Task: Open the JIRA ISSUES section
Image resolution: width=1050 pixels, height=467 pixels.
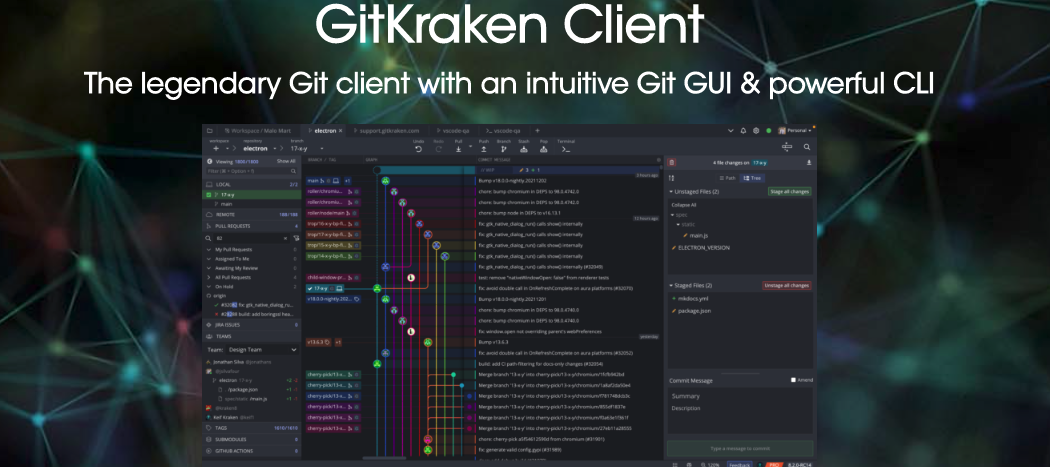Action: coord(252,324)
